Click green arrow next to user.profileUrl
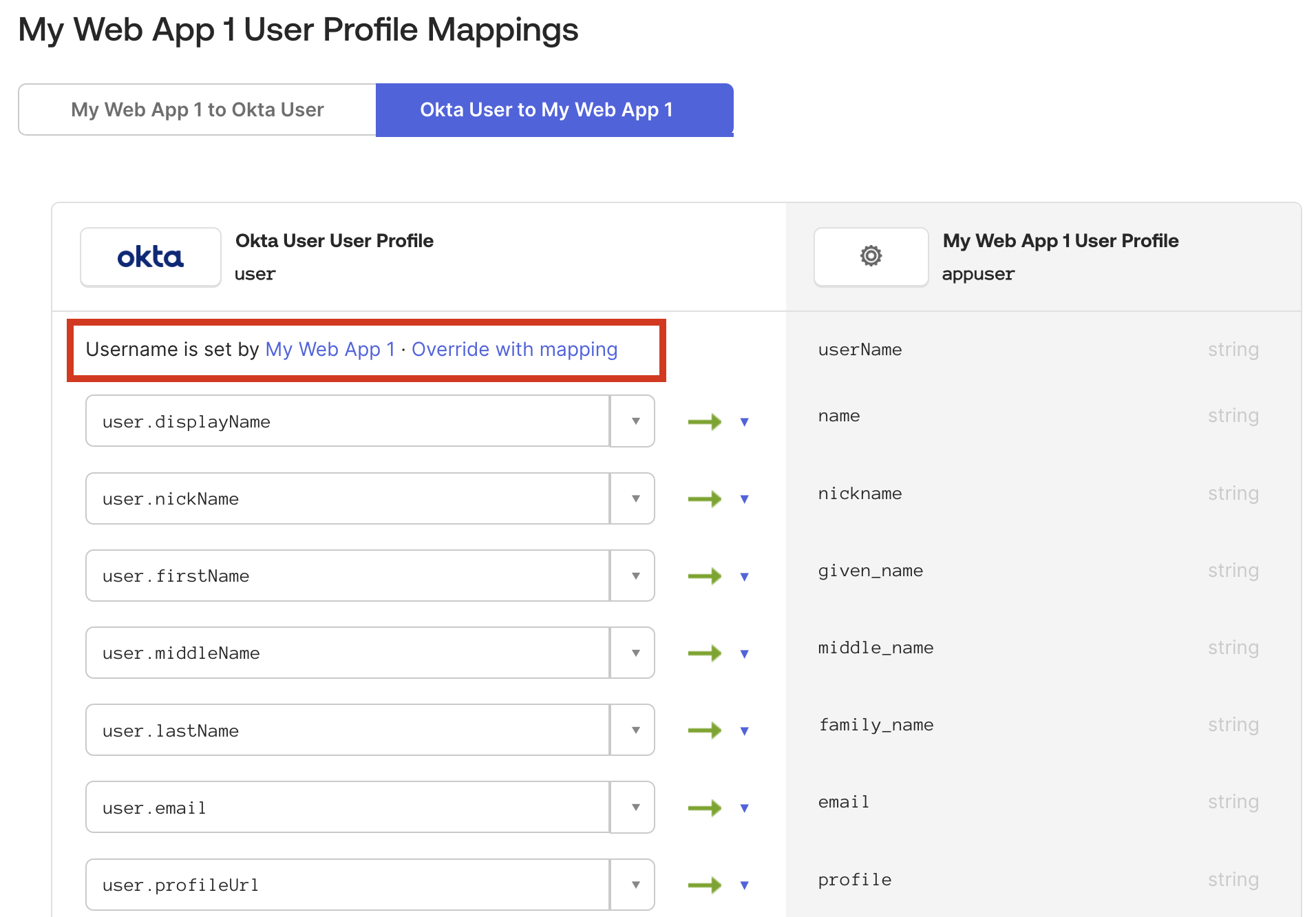The image size is (1316, 917). click(705, 885)
